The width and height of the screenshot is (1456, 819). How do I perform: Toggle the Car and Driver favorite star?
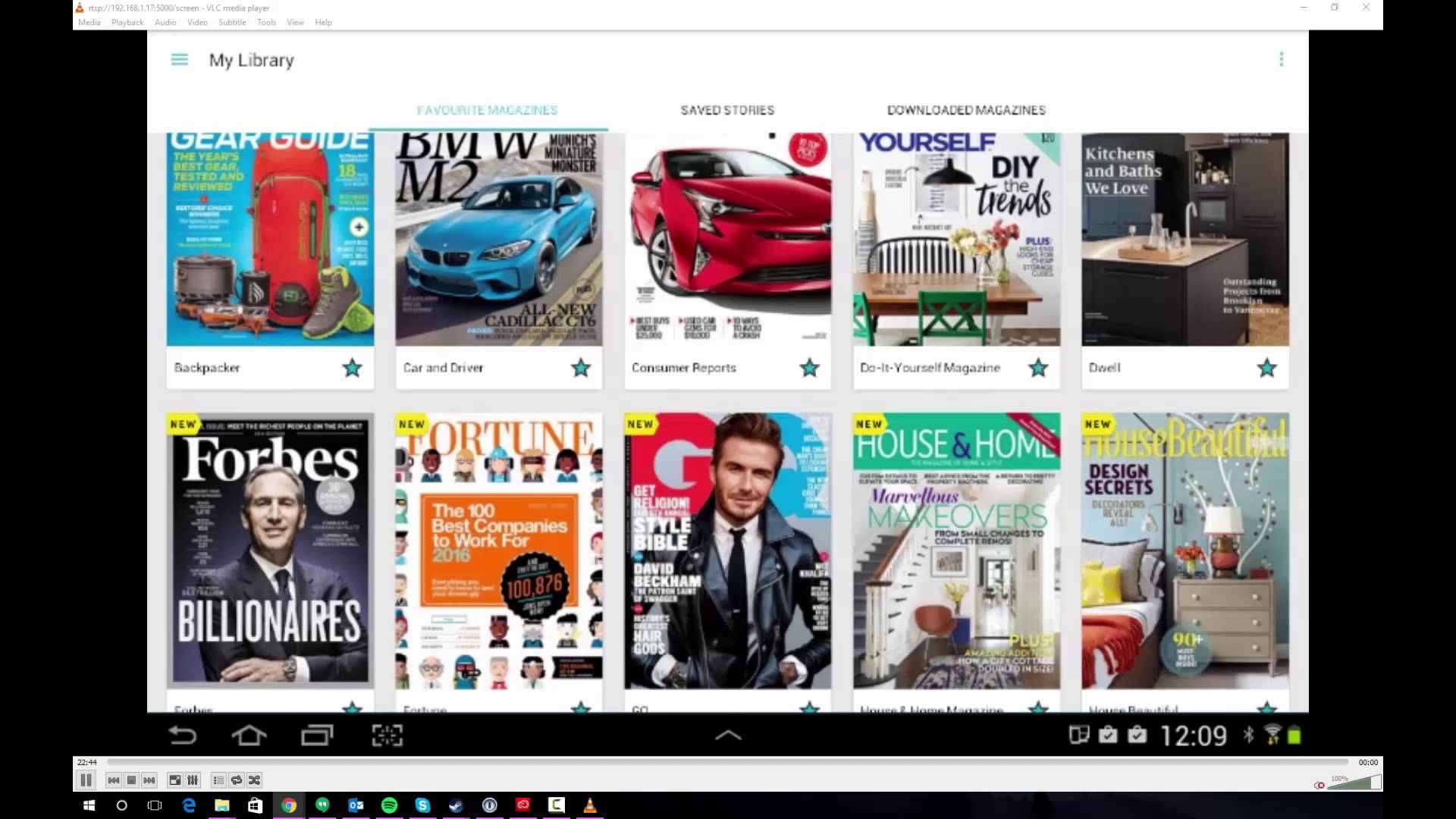(x=581, y=369)
